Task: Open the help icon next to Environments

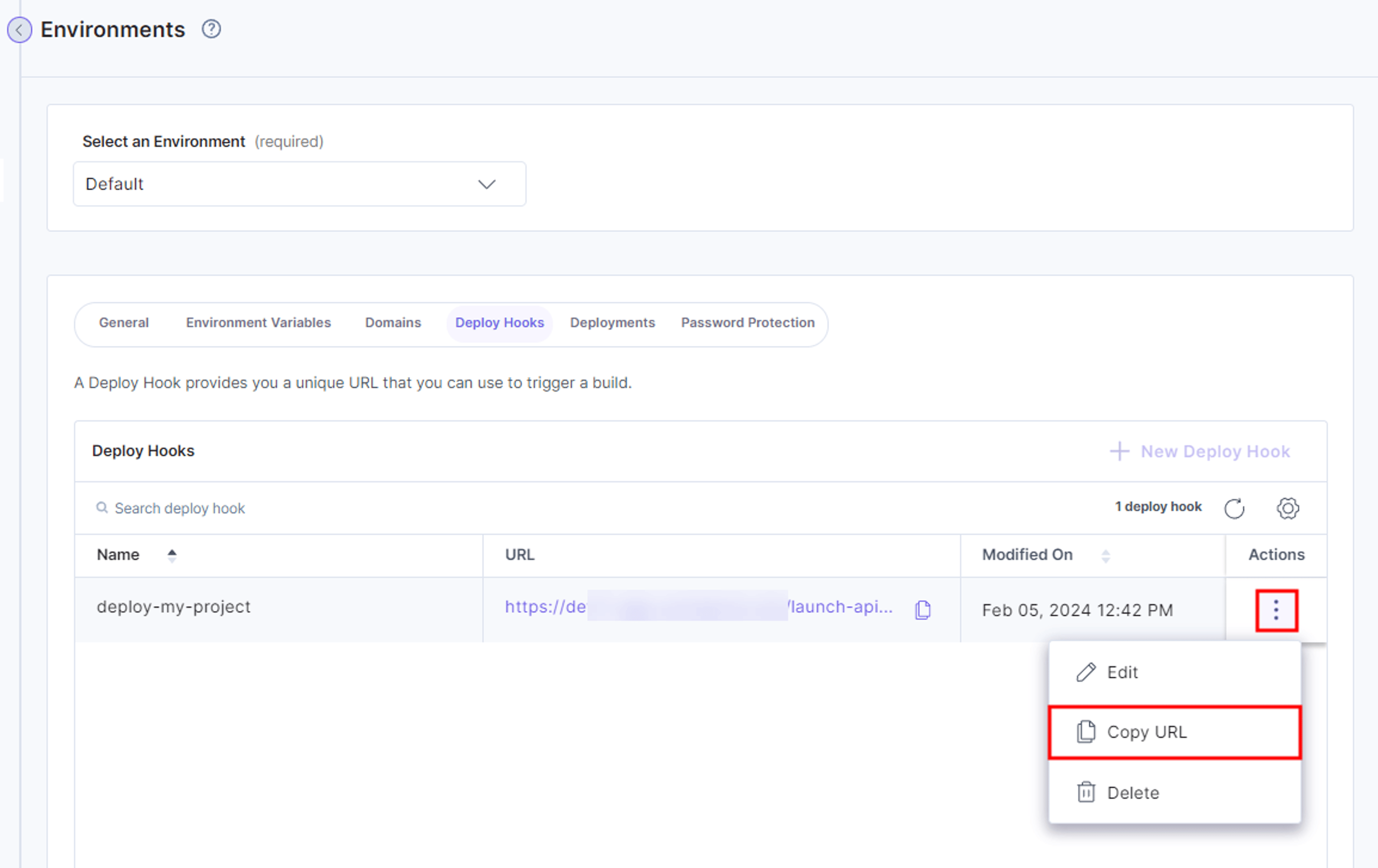Action: (211, 29)
